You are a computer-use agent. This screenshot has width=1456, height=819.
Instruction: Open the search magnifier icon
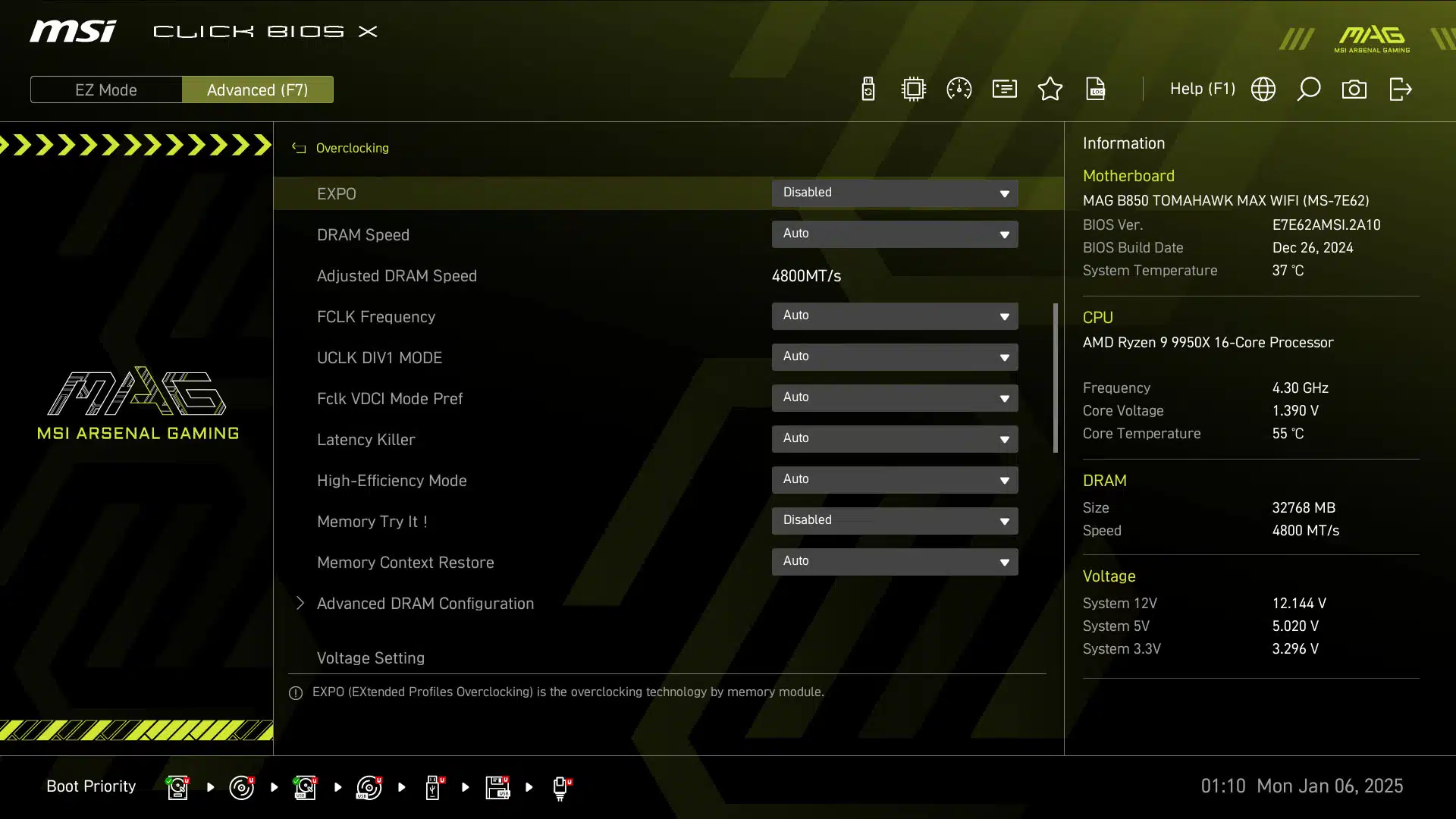pyautogui.click(x=1309, y=89)
